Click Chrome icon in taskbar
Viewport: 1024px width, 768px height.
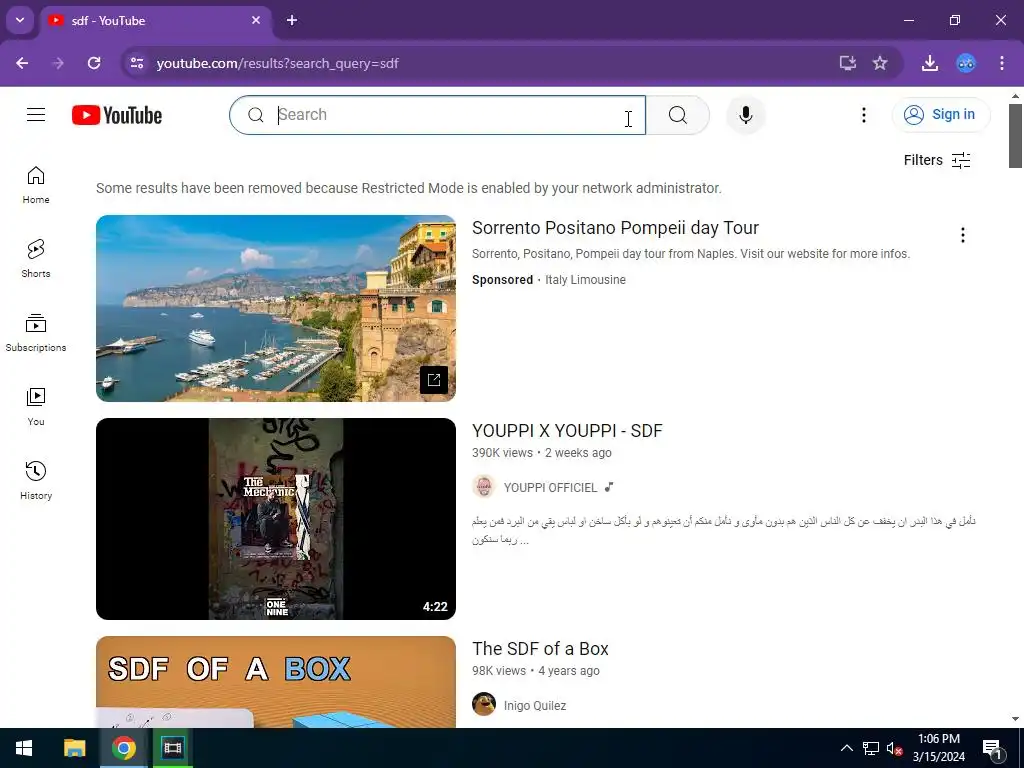(123, 748)
